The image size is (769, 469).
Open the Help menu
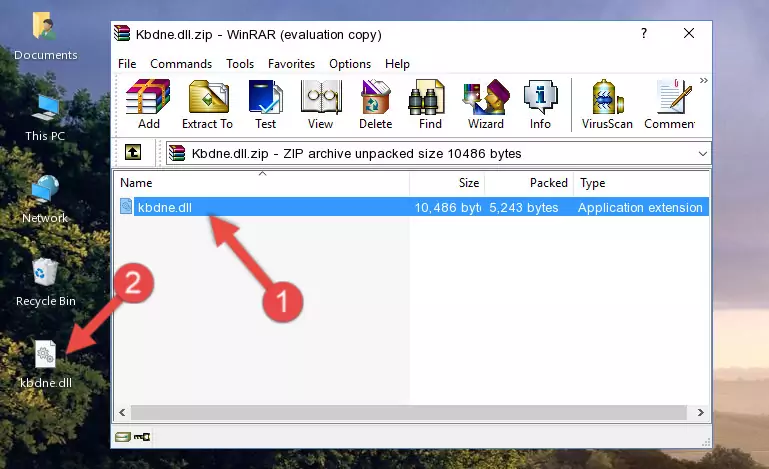pyautogui.click(x=397, y=64)
